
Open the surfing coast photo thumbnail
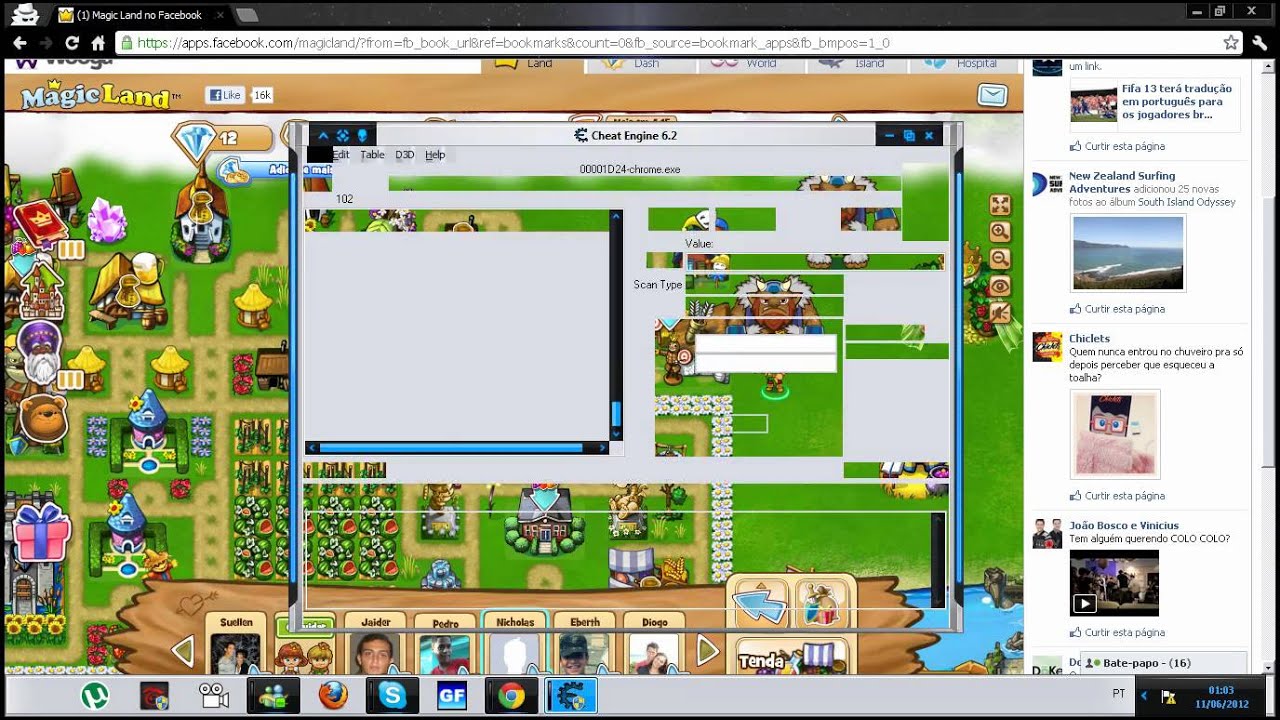pos(1127,252)
